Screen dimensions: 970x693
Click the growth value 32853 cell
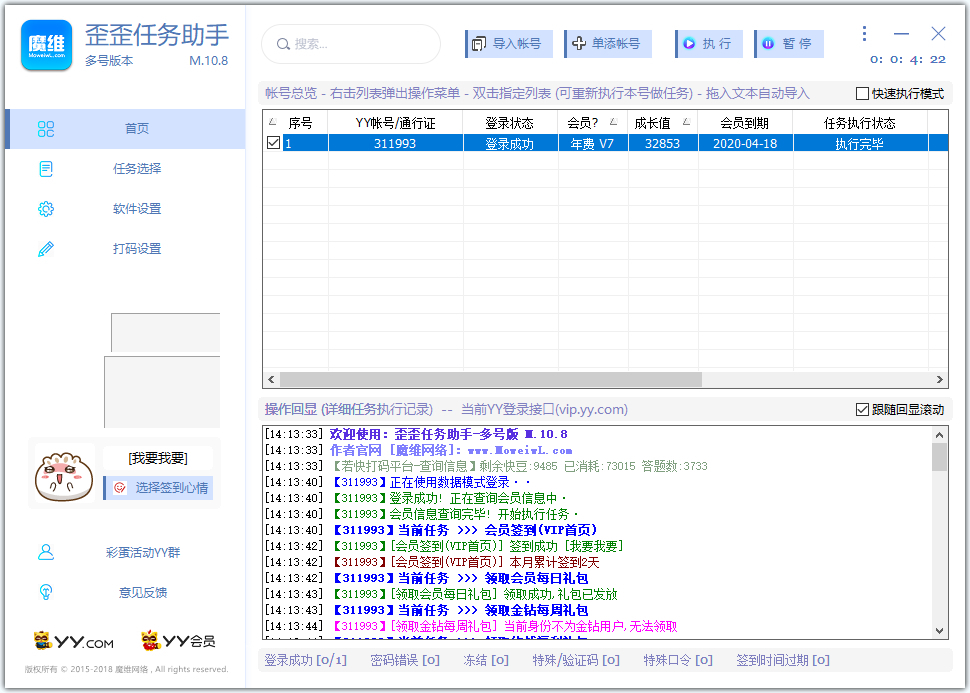click(663, 144)
